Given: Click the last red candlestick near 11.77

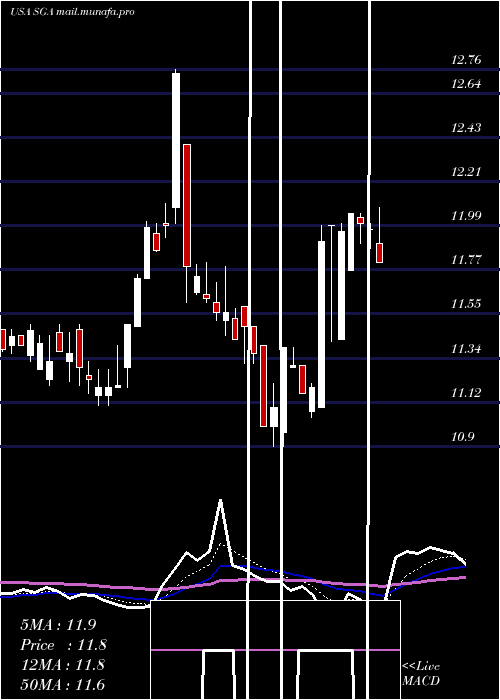Looking at the screenshot, I should 379,253.
